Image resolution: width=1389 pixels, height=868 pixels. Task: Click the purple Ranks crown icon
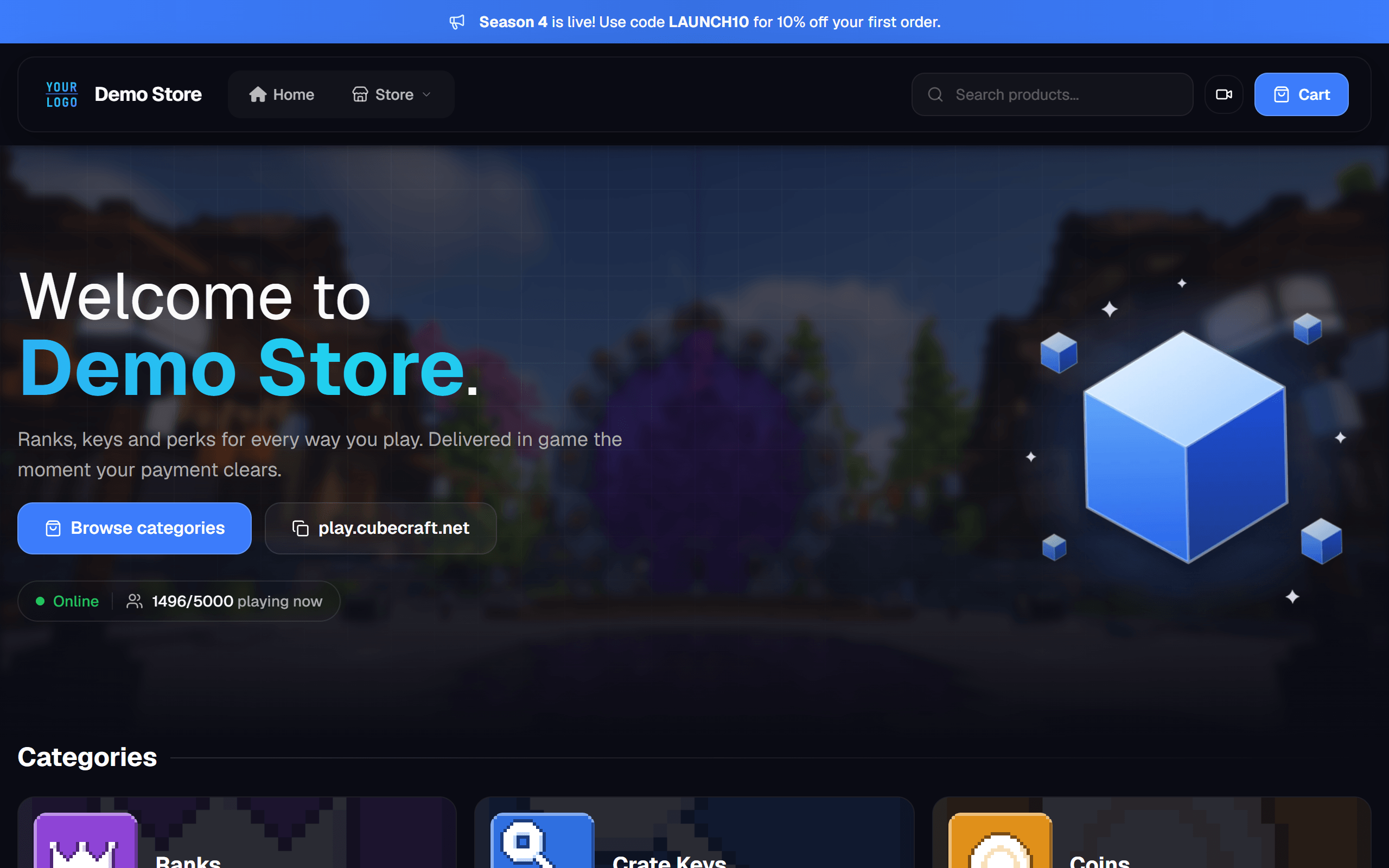(85, 840)
